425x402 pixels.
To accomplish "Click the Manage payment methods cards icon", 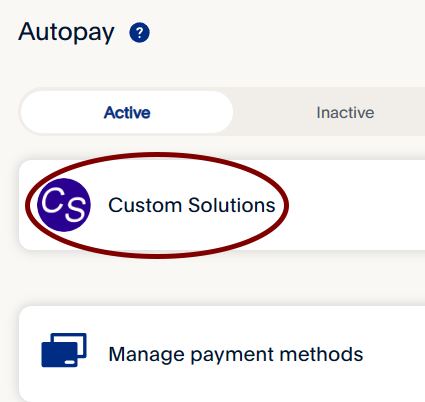I will click(64, 350).
